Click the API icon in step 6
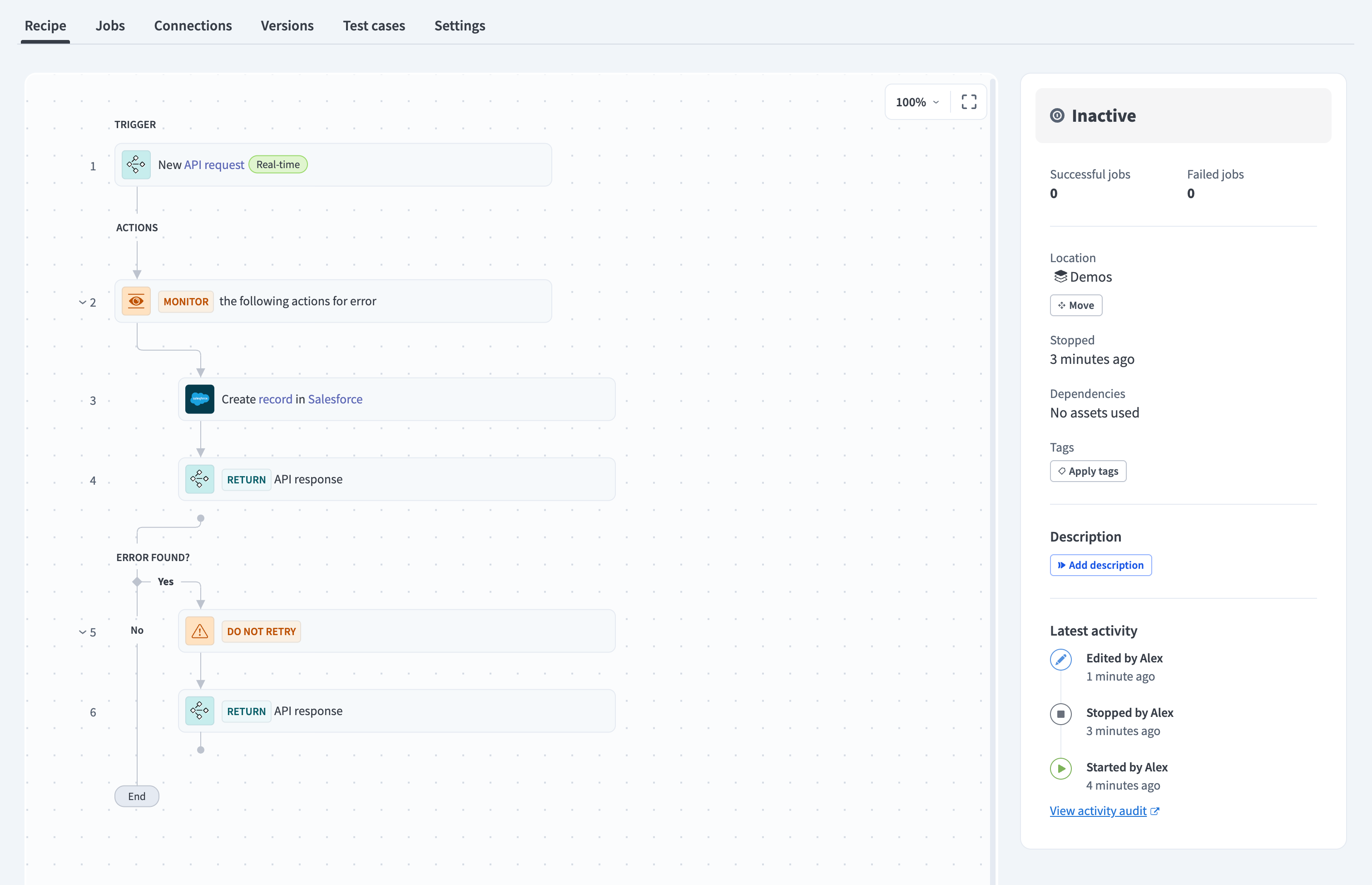This screenshot has height=885, width=1372. pyautogui.click(x=200, y=711)
